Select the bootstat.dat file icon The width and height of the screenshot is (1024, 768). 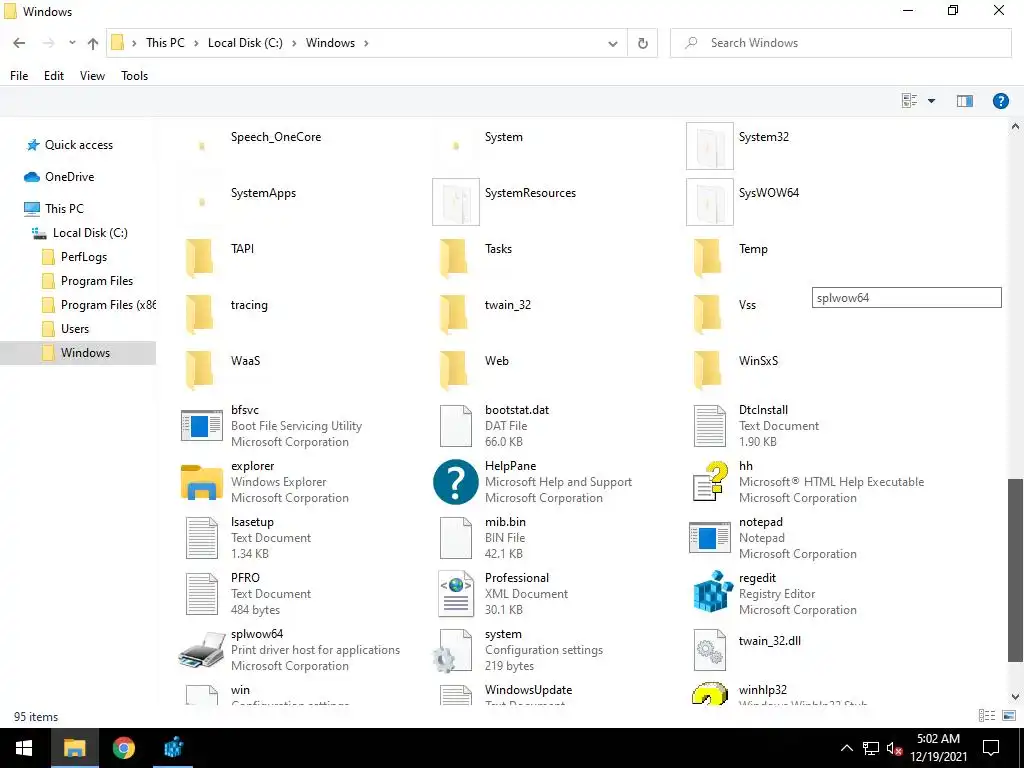(x=455, y=426)
